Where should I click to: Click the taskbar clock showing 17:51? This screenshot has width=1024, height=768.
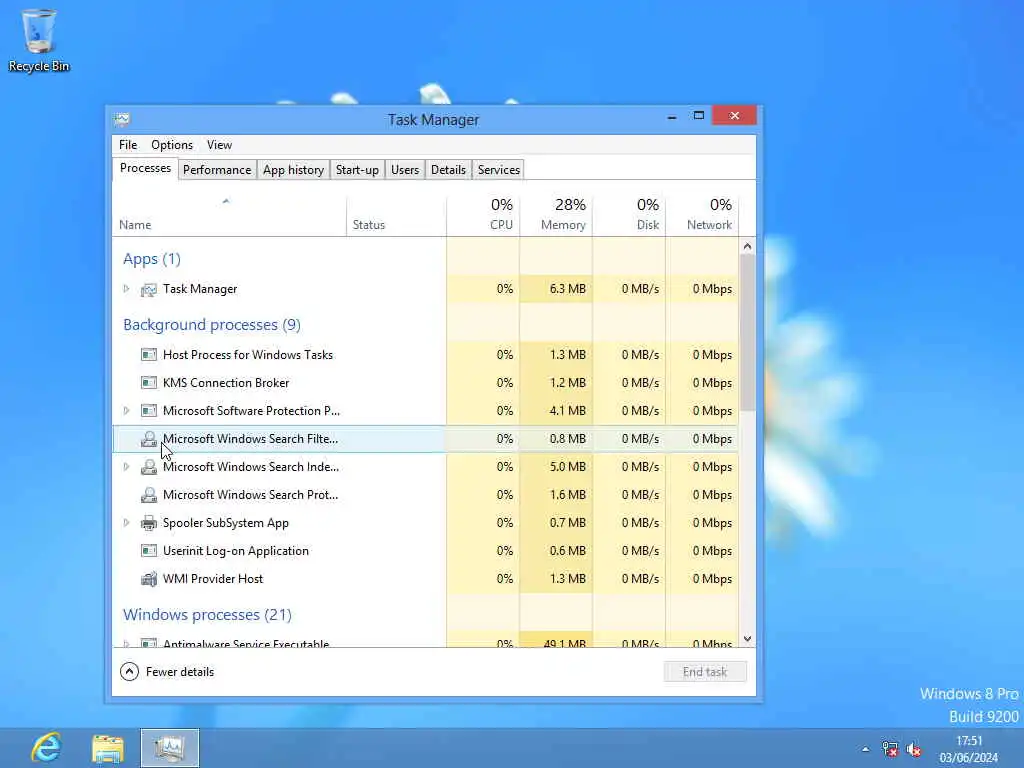point(969,749)
